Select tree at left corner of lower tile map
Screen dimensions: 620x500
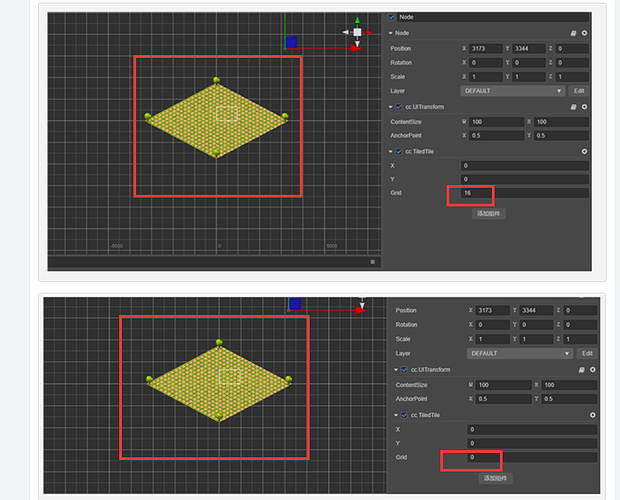149,379
